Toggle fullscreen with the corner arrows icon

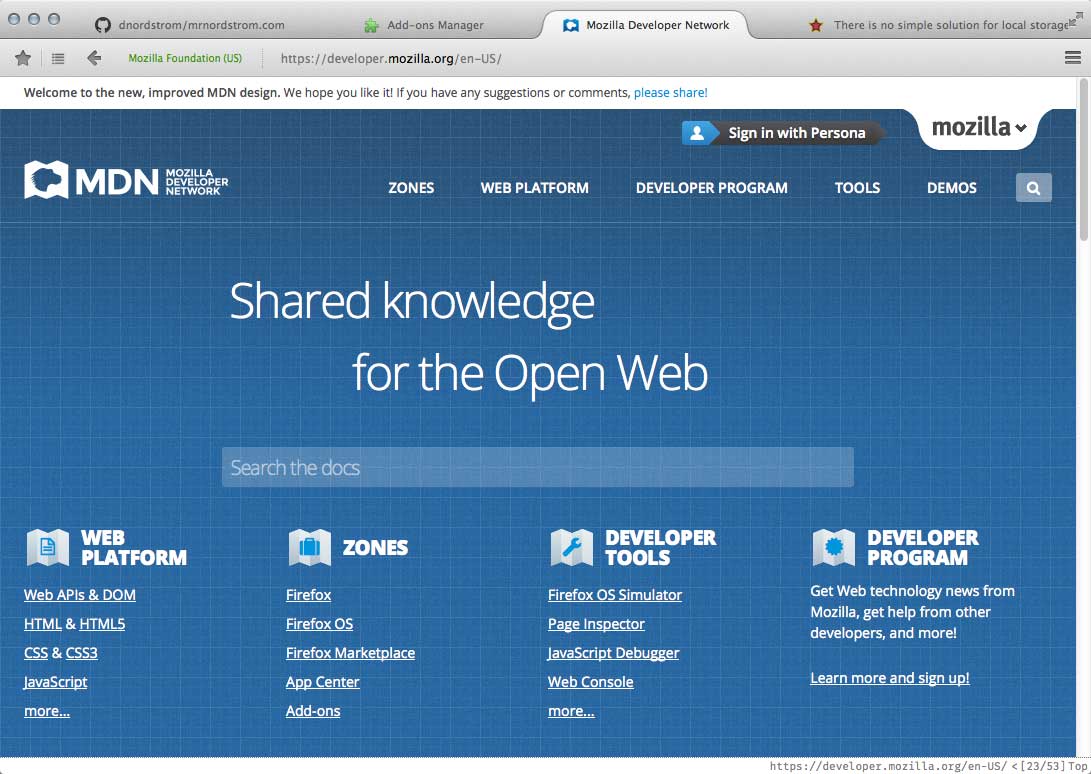click(1076, 19)
